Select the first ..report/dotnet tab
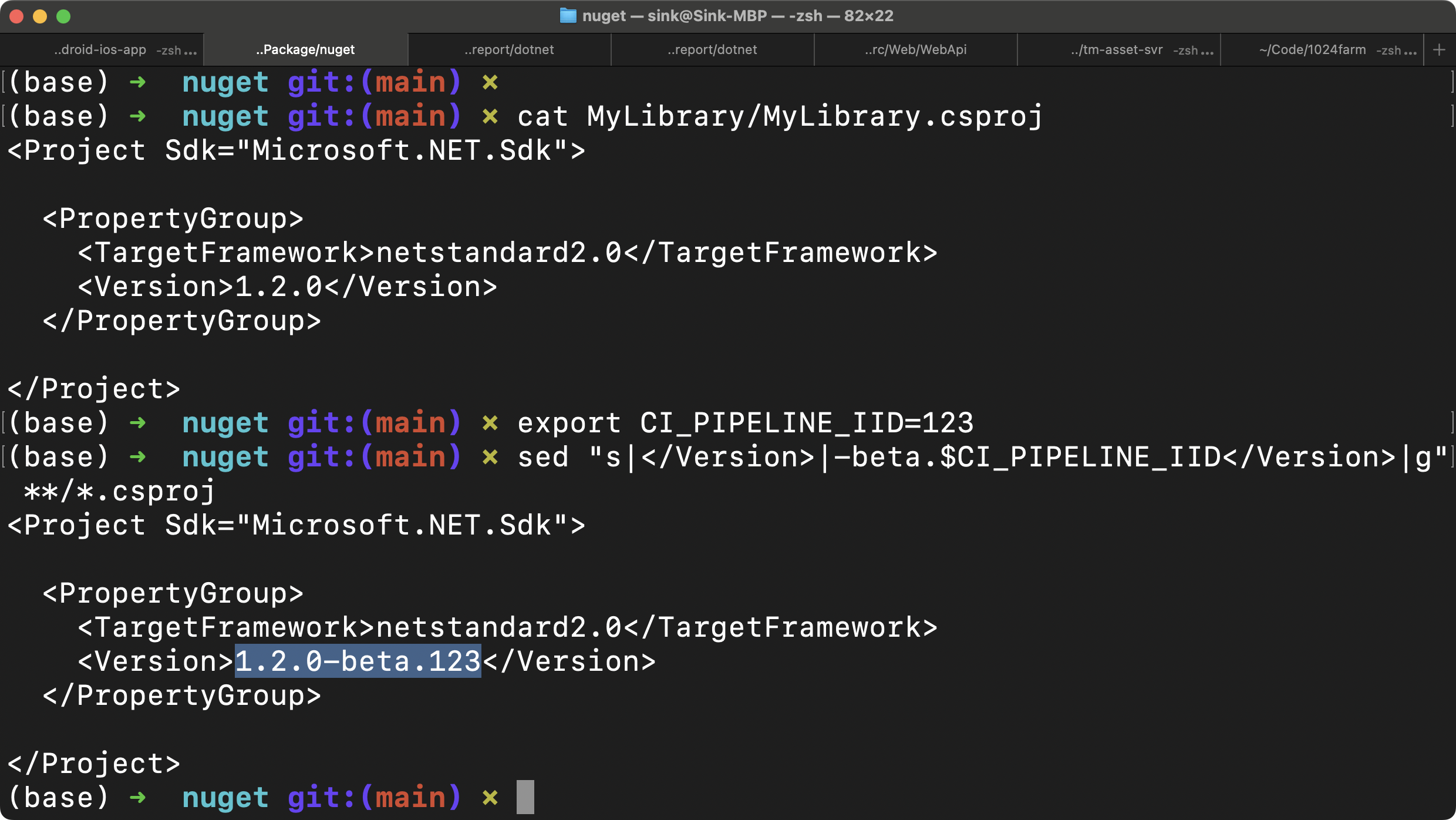Image resolution: width=1456 pixels, height=820 pixels. pyautogui.click(x=508, y=49)
